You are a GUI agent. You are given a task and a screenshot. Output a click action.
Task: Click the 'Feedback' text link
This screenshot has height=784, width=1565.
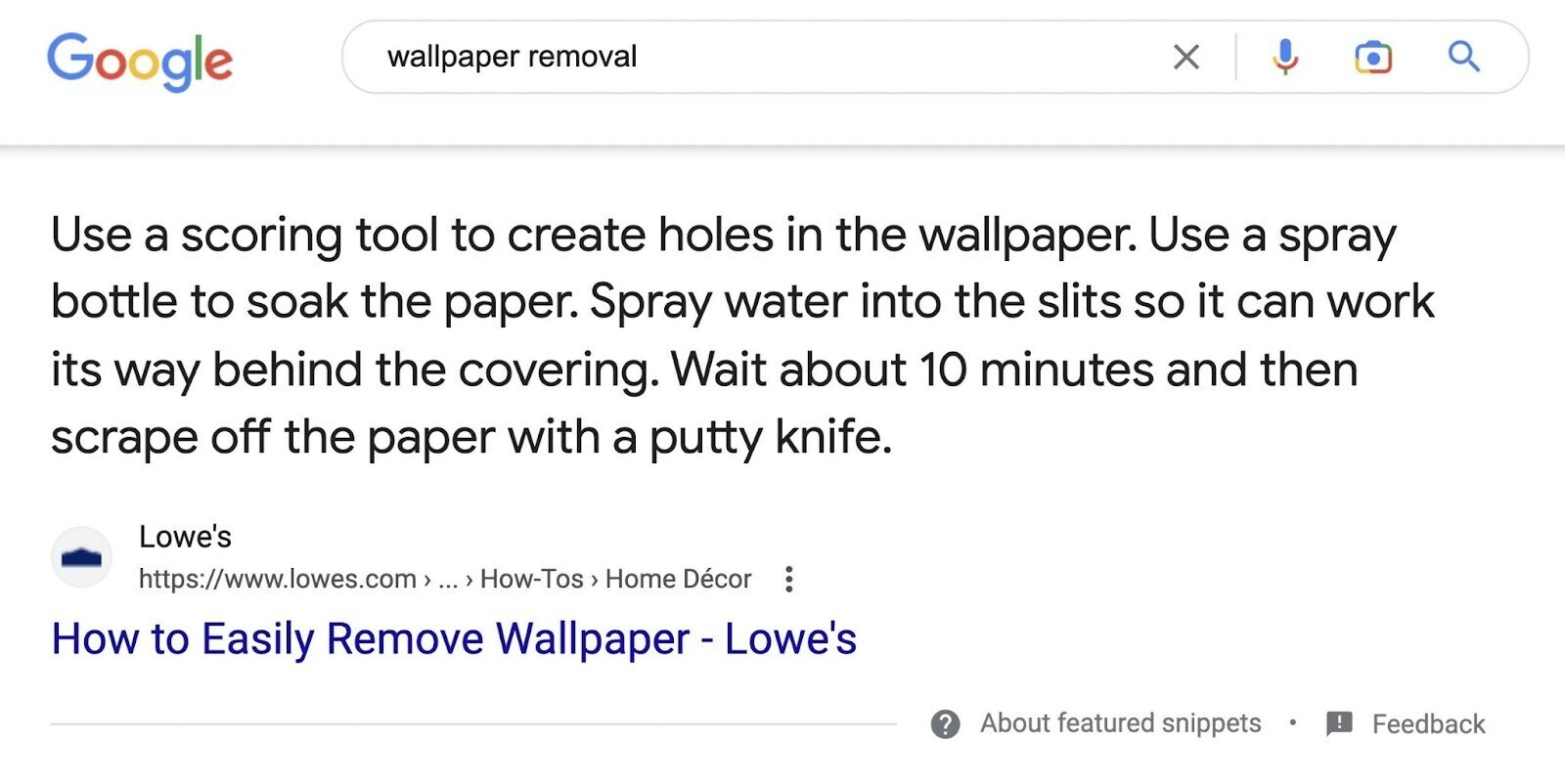[x=1428, y=724]
